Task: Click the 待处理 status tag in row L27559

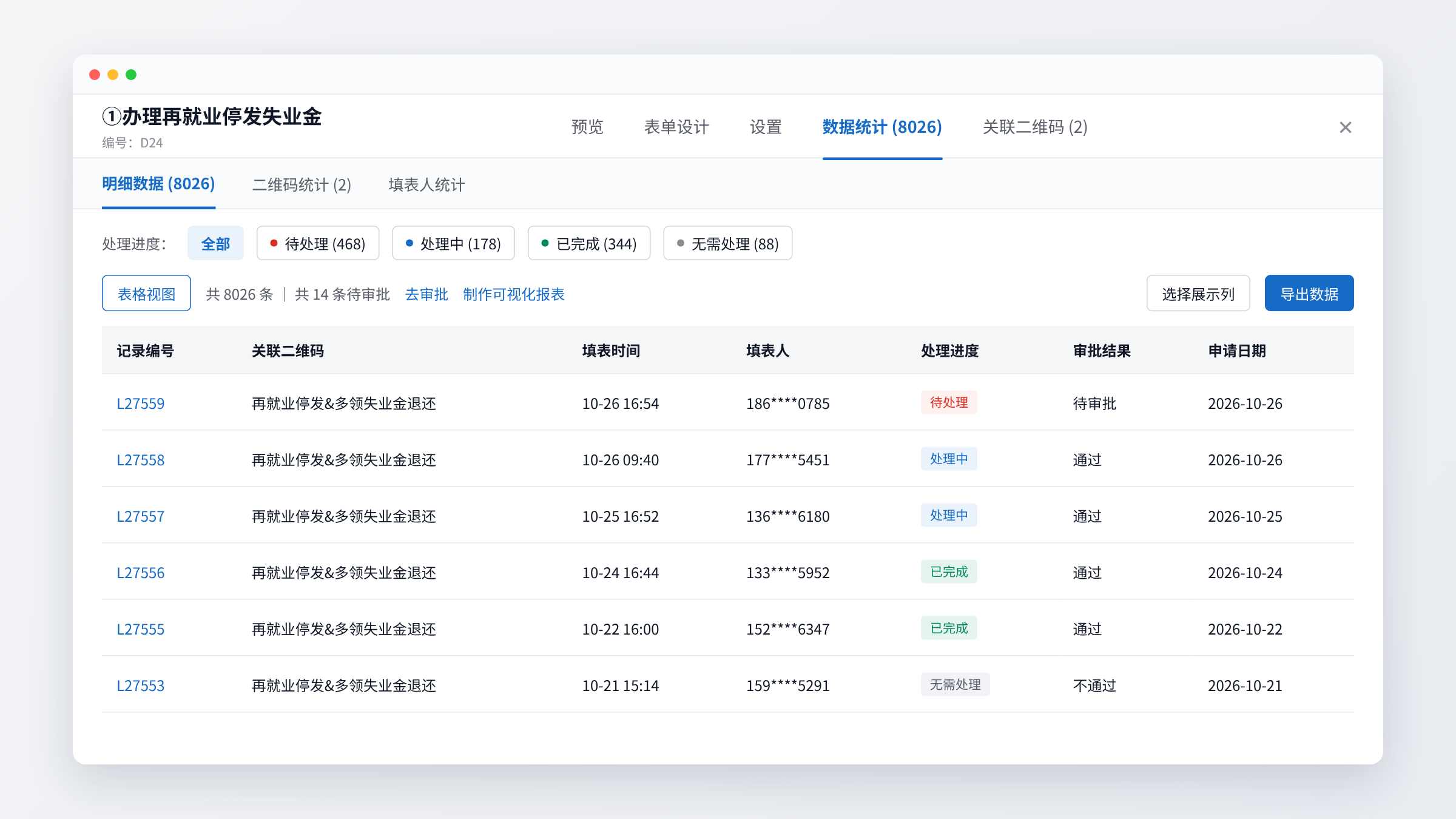Action: (949, 402)
